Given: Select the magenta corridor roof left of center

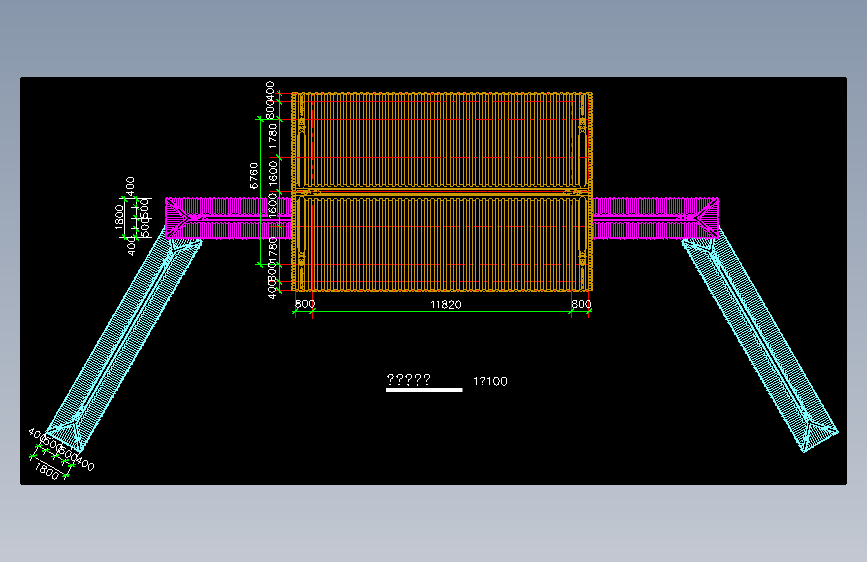Looking at the screenshot, I should pos(228,218).
